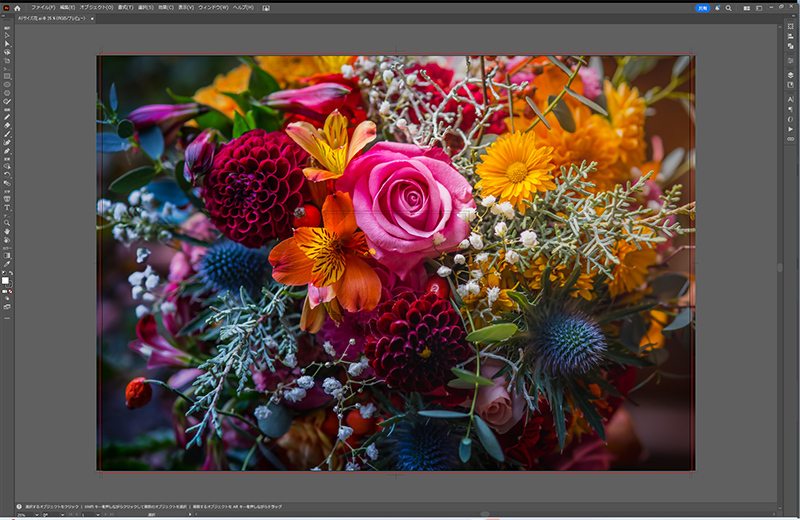Select the Eyedropper tool
Screen dimensions: 800x520
pos(7,264)
